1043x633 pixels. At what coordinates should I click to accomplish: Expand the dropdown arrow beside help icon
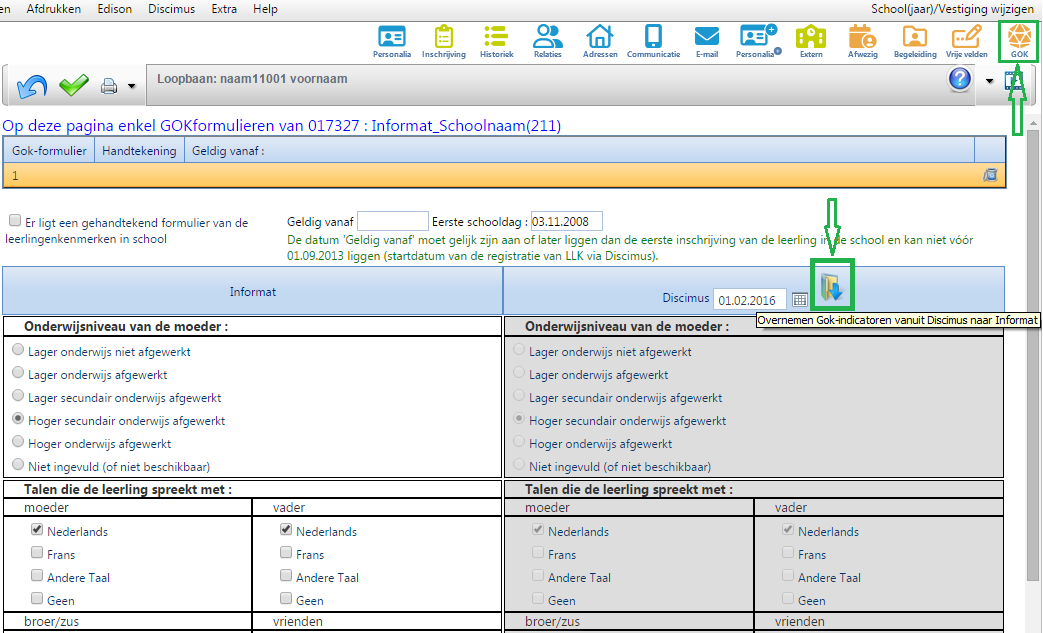pyautogui.click(x=989, y=81)
